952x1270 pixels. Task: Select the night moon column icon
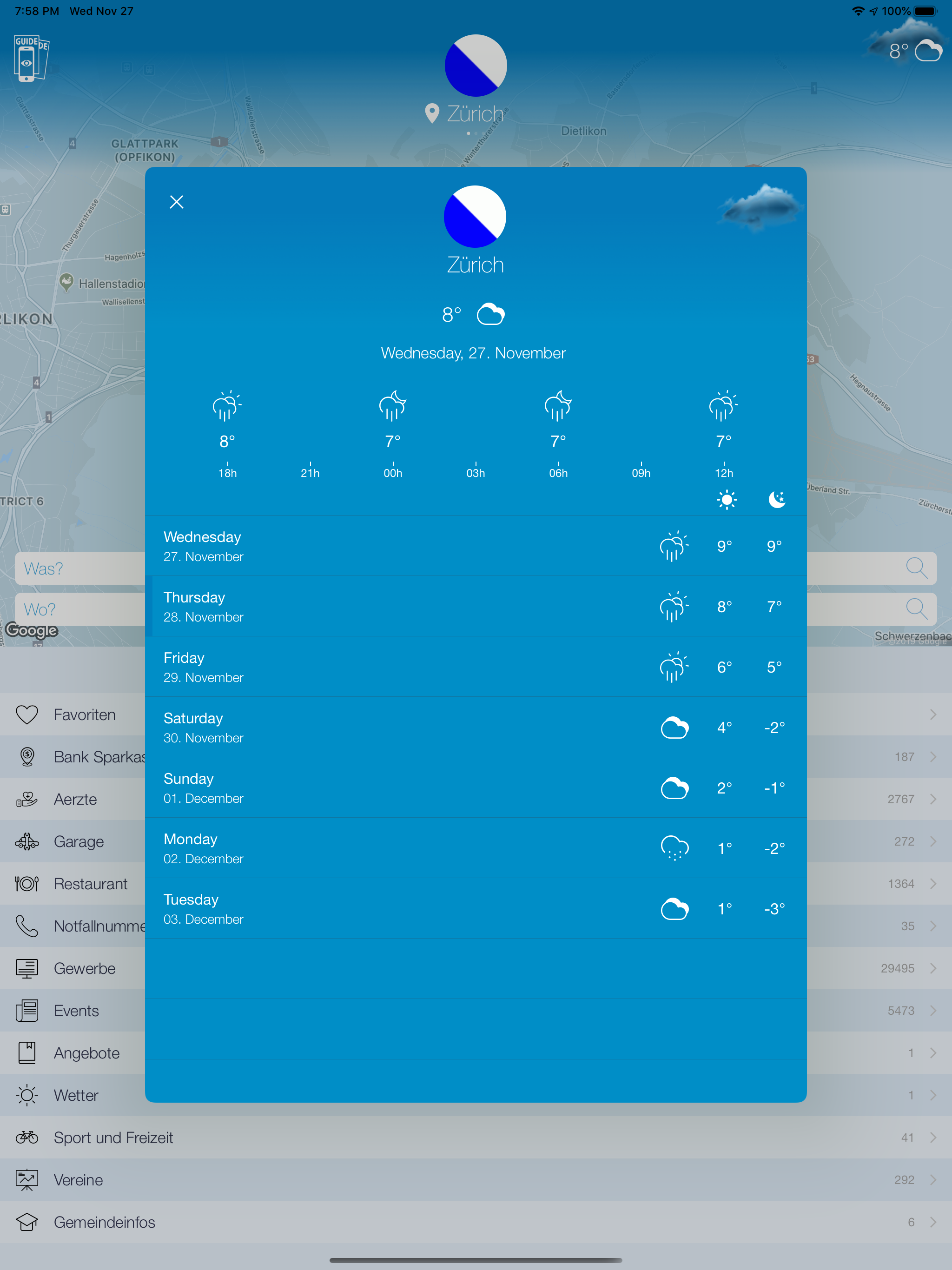tap(776, 500)
